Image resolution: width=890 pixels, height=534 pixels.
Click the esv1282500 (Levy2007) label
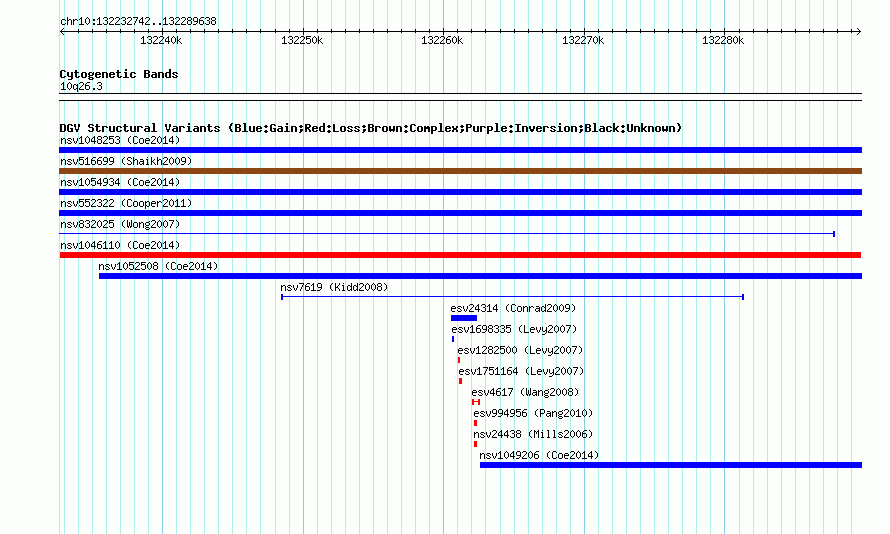[520, 350]
